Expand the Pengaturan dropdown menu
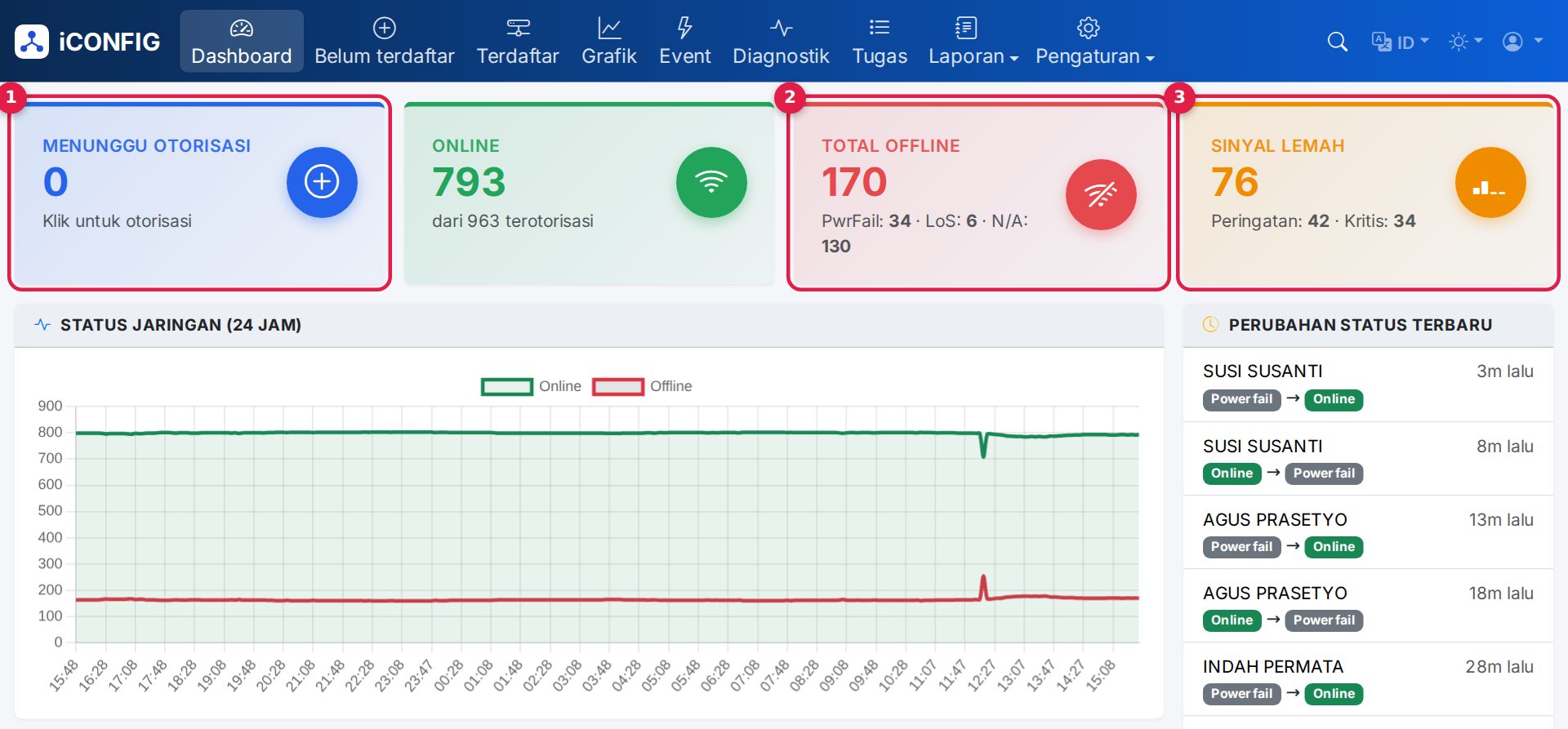The height and width of the screenshot is (729, 1568). point(1095,42)
